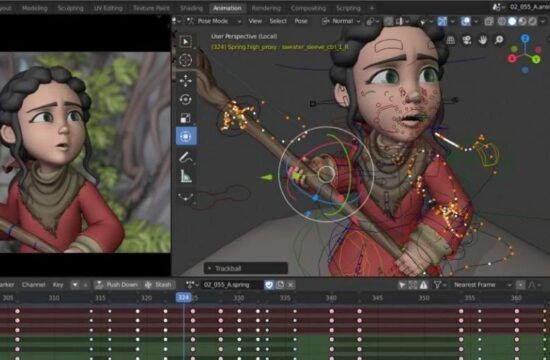Open the dope sheet Key menu
The image size is (550, 360).
(x=58, y=285)
